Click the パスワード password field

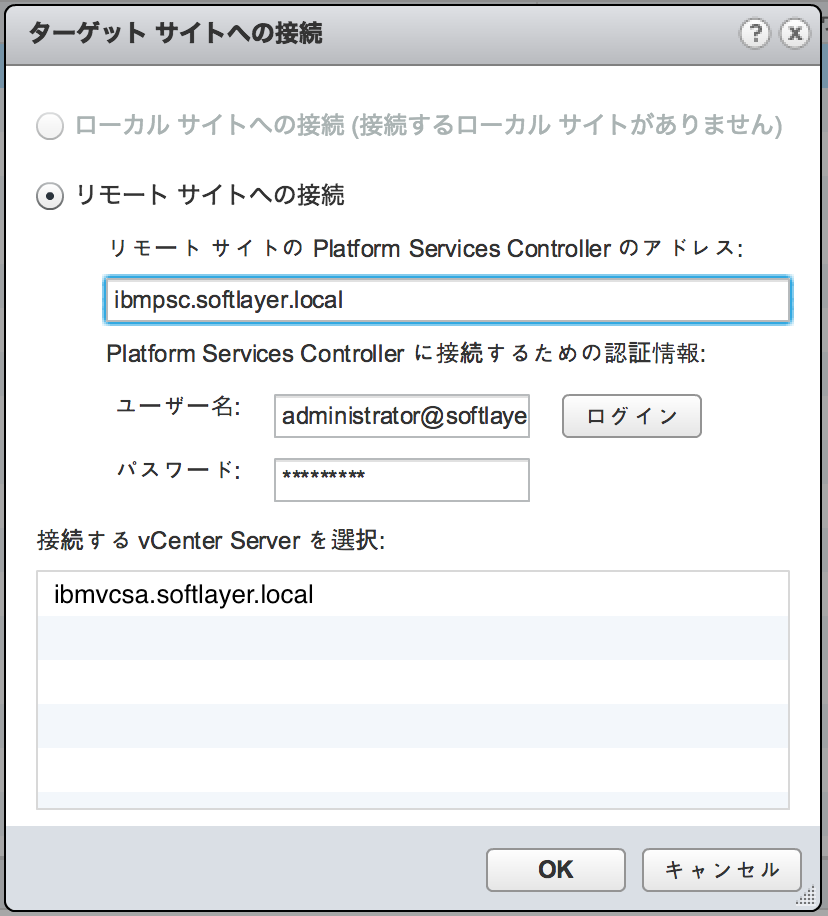[x=401, y=480]
